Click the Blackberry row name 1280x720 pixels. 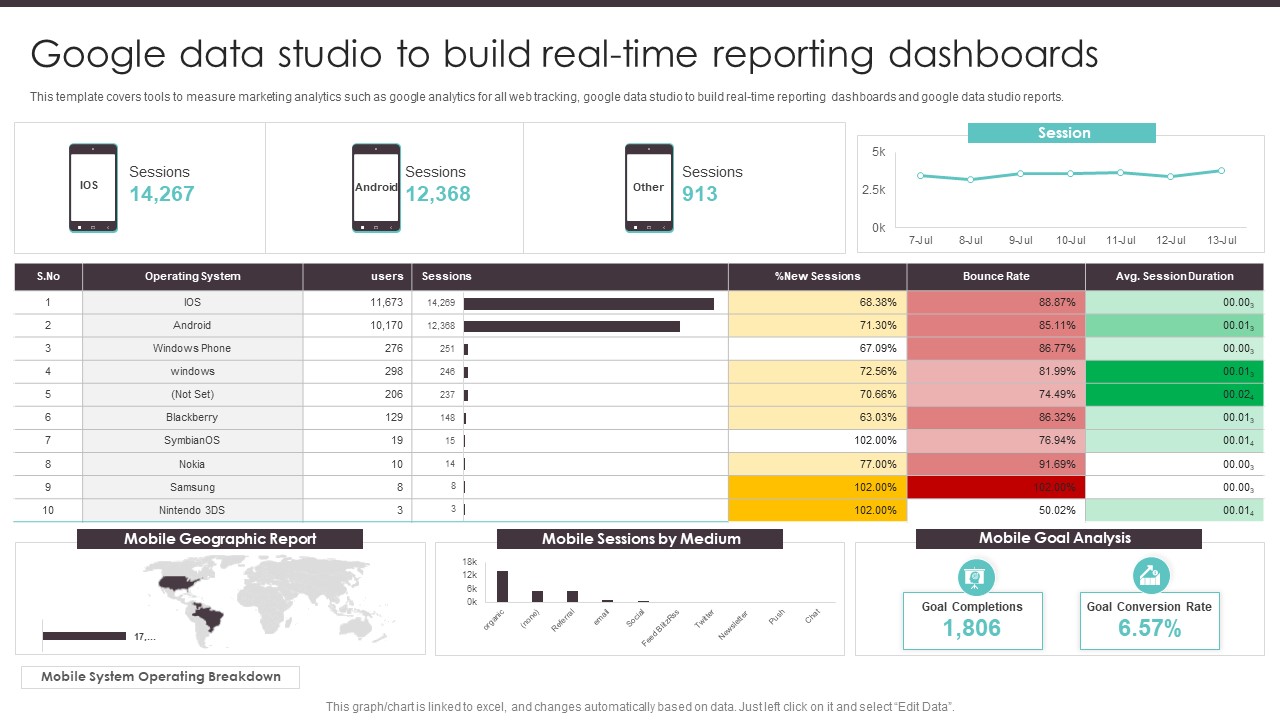(192, 417)
